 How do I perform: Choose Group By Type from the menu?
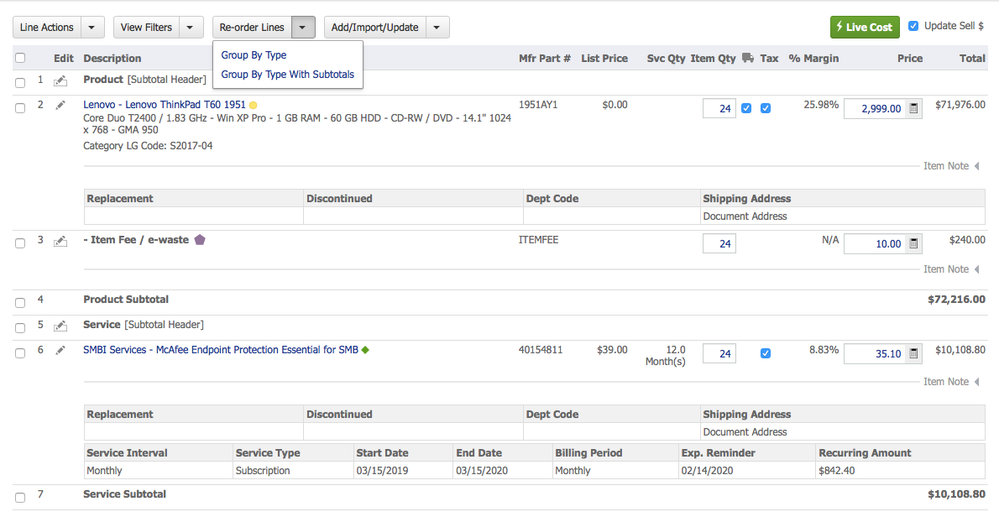coord(254,56)
